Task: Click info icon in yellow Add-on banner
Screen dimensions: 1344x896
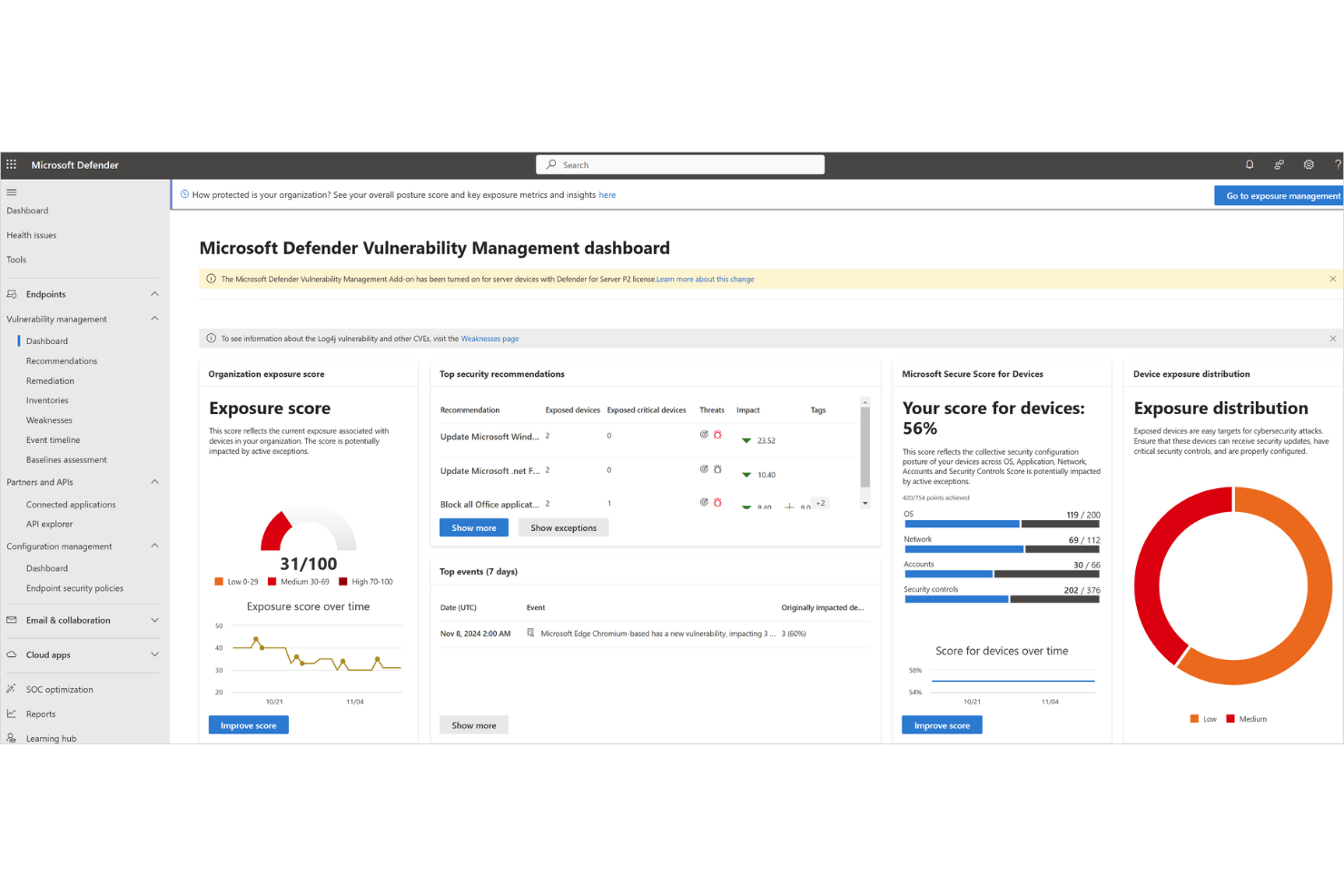Action: [x=212, y=279]
